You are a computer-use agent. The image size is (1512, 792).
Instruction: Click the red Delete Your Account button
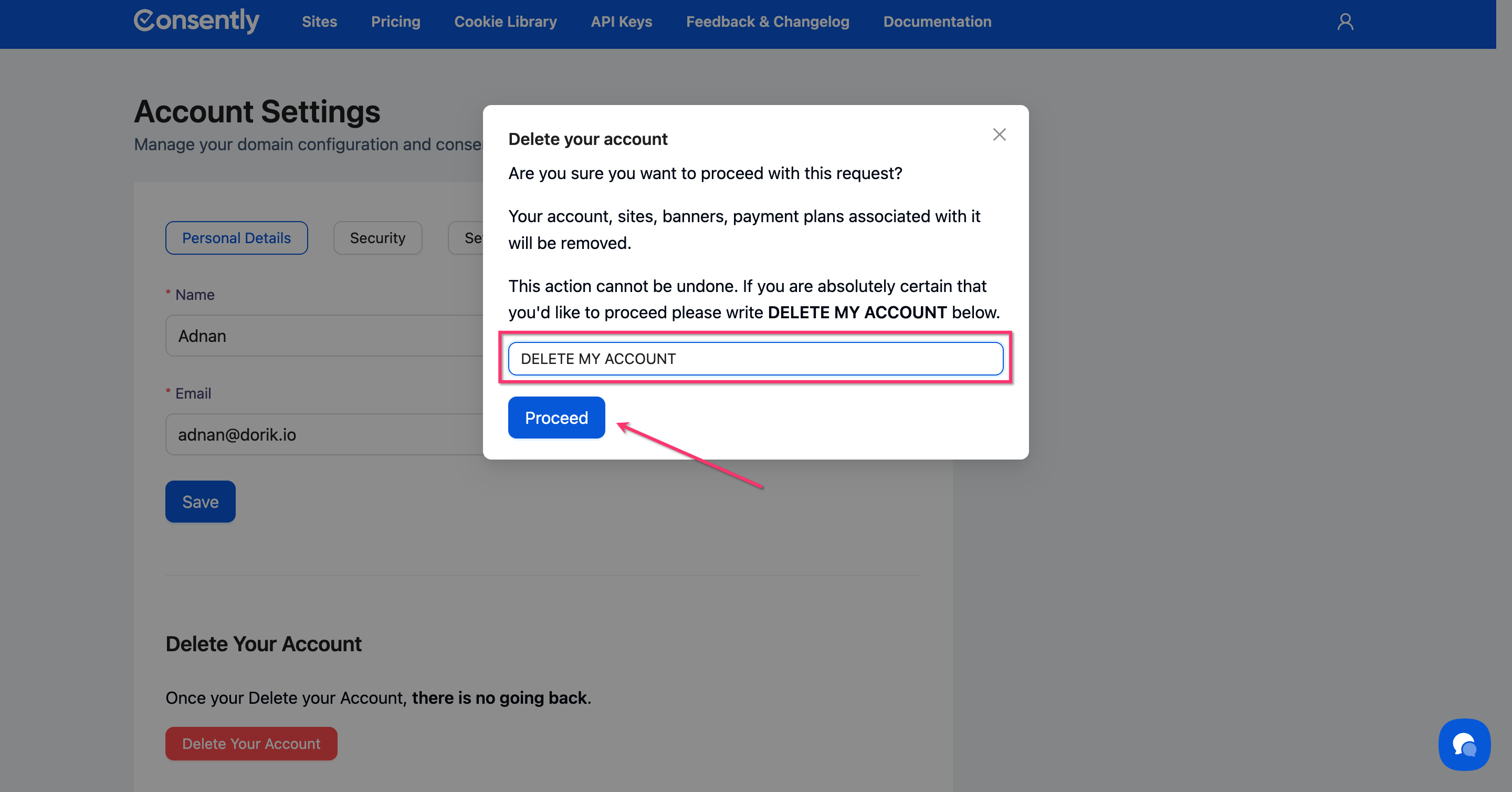[x=251, y=743]
